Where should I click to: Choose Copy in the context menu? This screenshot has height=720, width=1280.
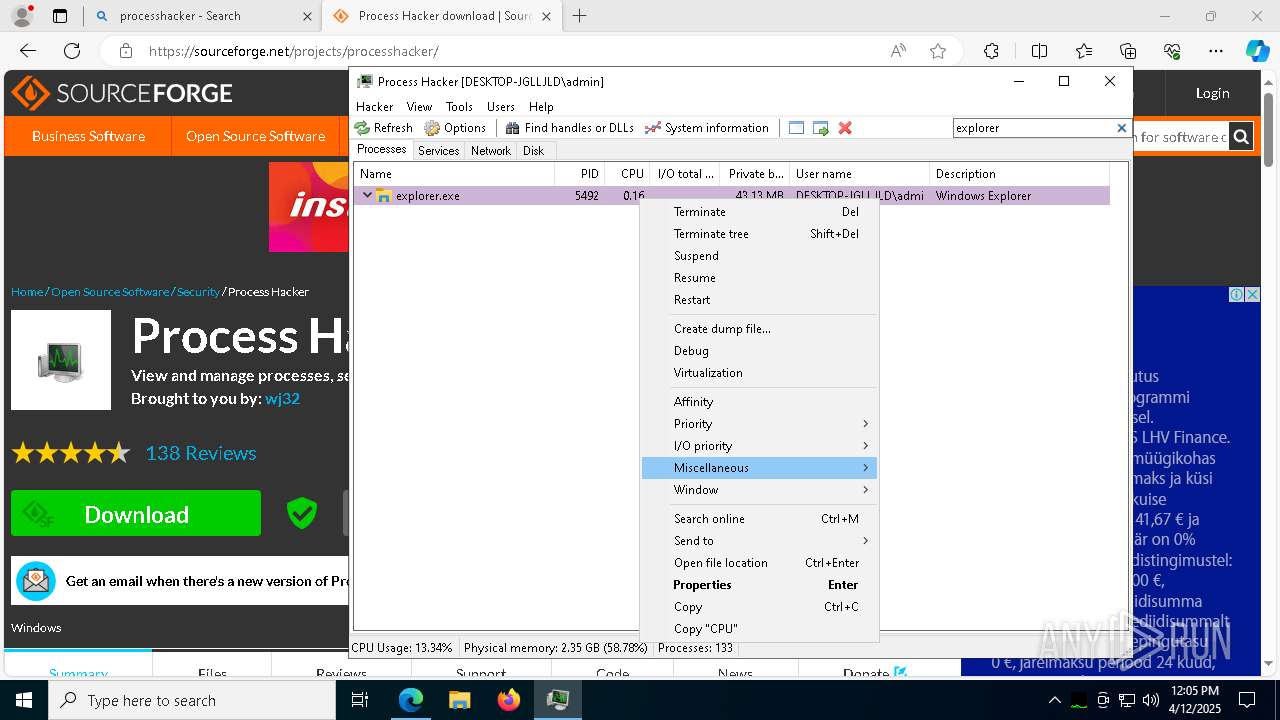[x=759, y=607]
